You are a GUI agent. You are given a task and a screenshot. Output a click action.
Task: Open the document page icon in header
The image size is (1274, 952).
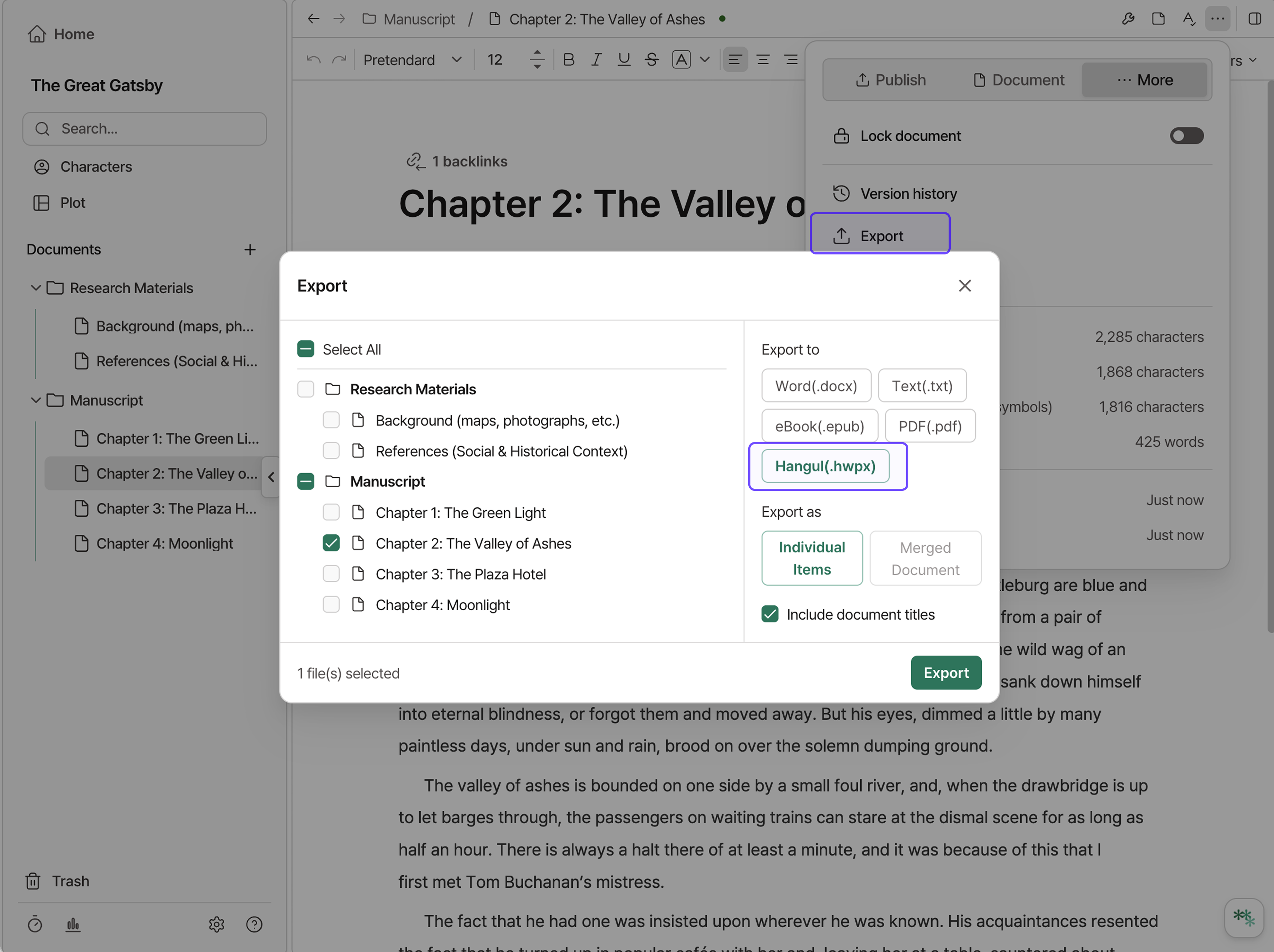tap(1158, 19)
